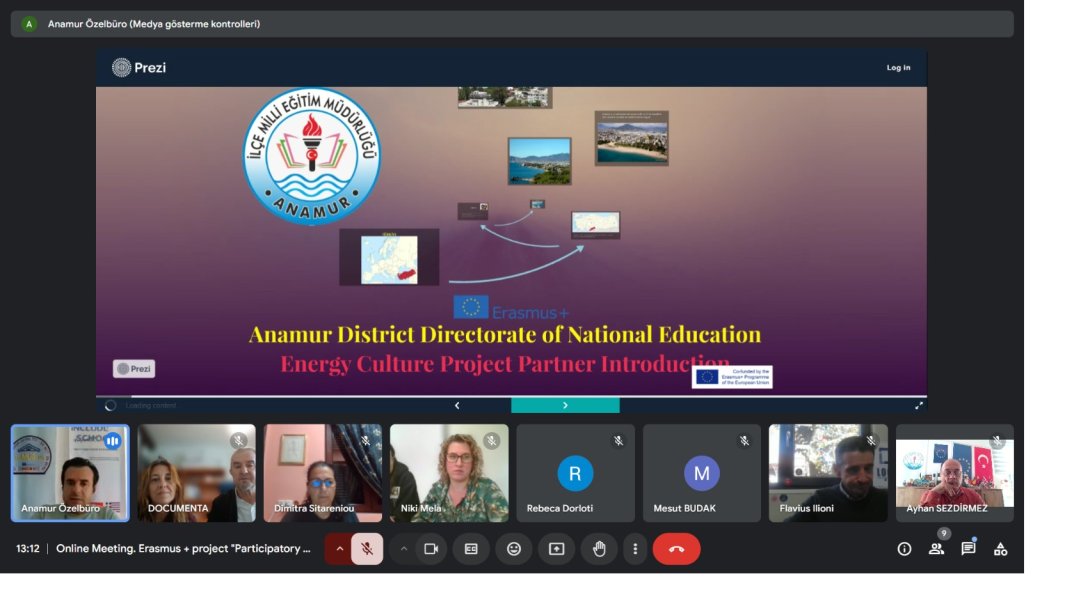Open the chat messages icon
1090x613 pixels.
968,549
